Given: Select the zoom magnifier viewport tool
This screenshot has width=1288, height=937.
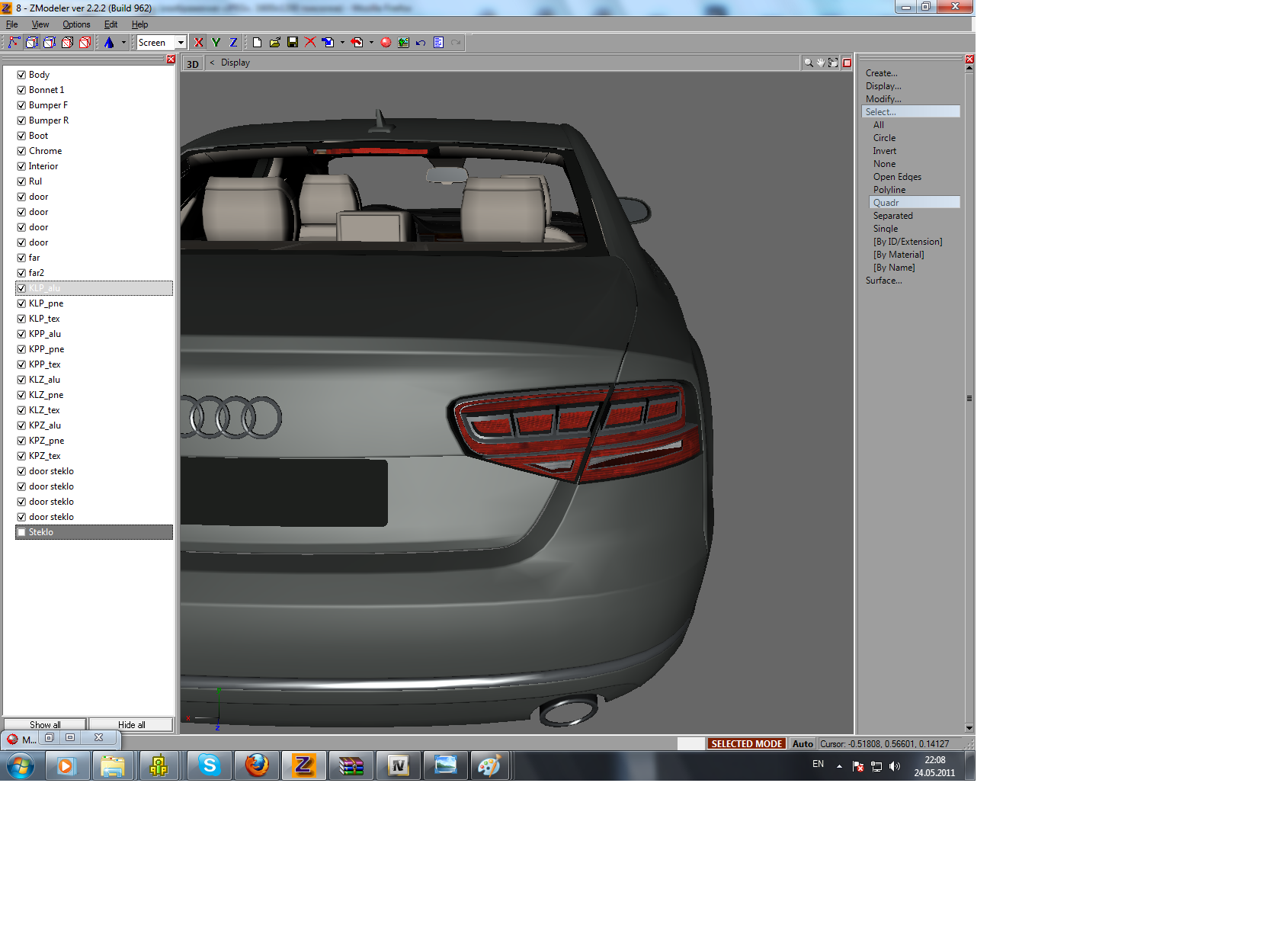Looking at the screenshot, I should coord(808,63).
